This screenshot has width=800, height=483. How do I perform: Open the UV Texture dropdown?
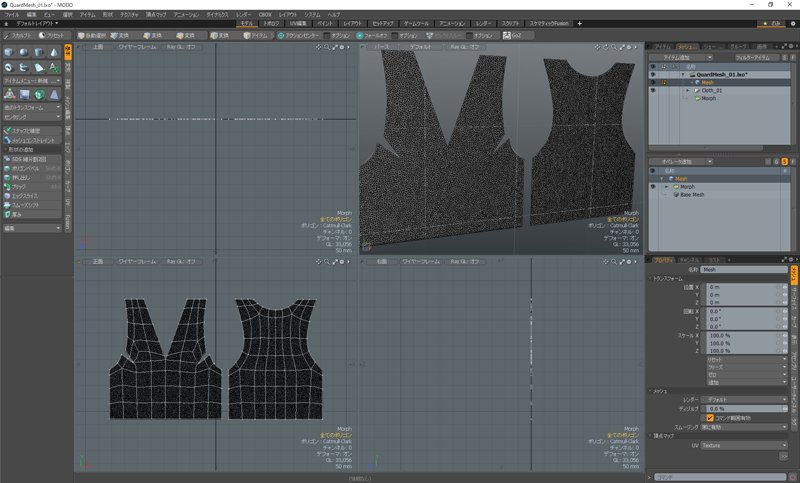[x=744, y=446]
